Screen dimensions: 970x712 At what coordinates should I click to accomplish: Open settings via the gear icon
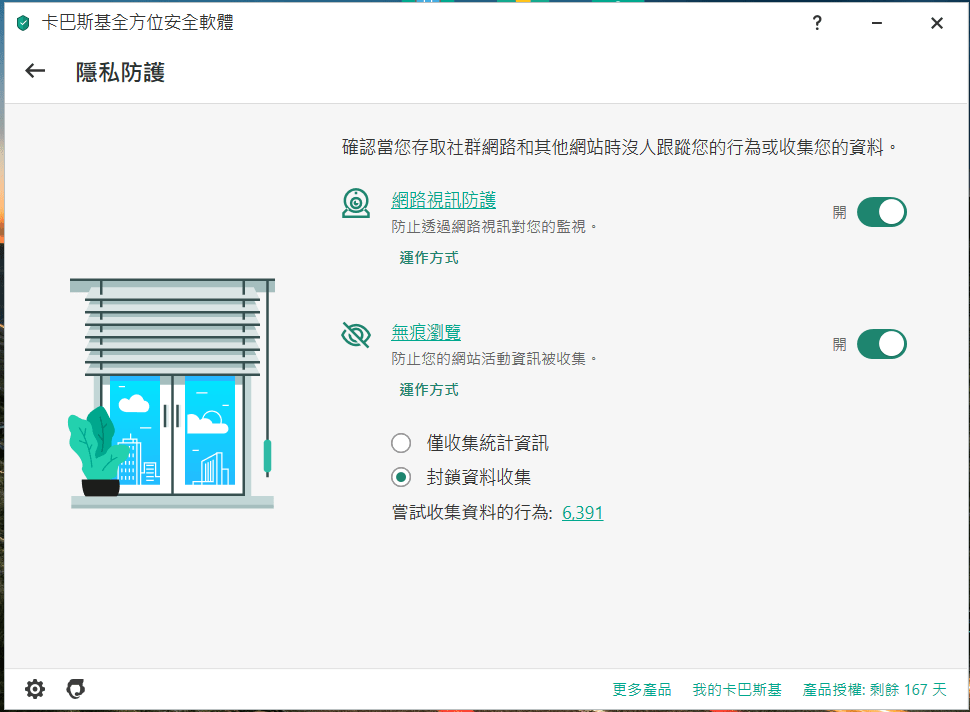(35, 689)
